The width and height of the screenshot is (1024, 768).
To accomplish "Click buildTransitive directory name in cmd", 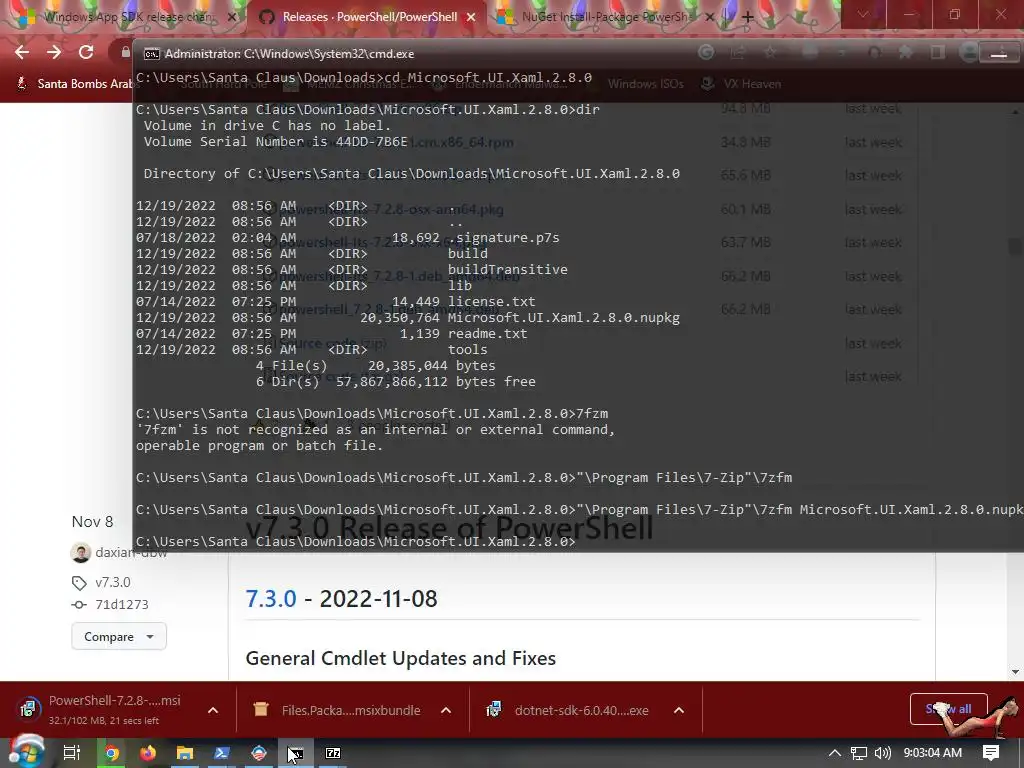I will click(508, 270).
